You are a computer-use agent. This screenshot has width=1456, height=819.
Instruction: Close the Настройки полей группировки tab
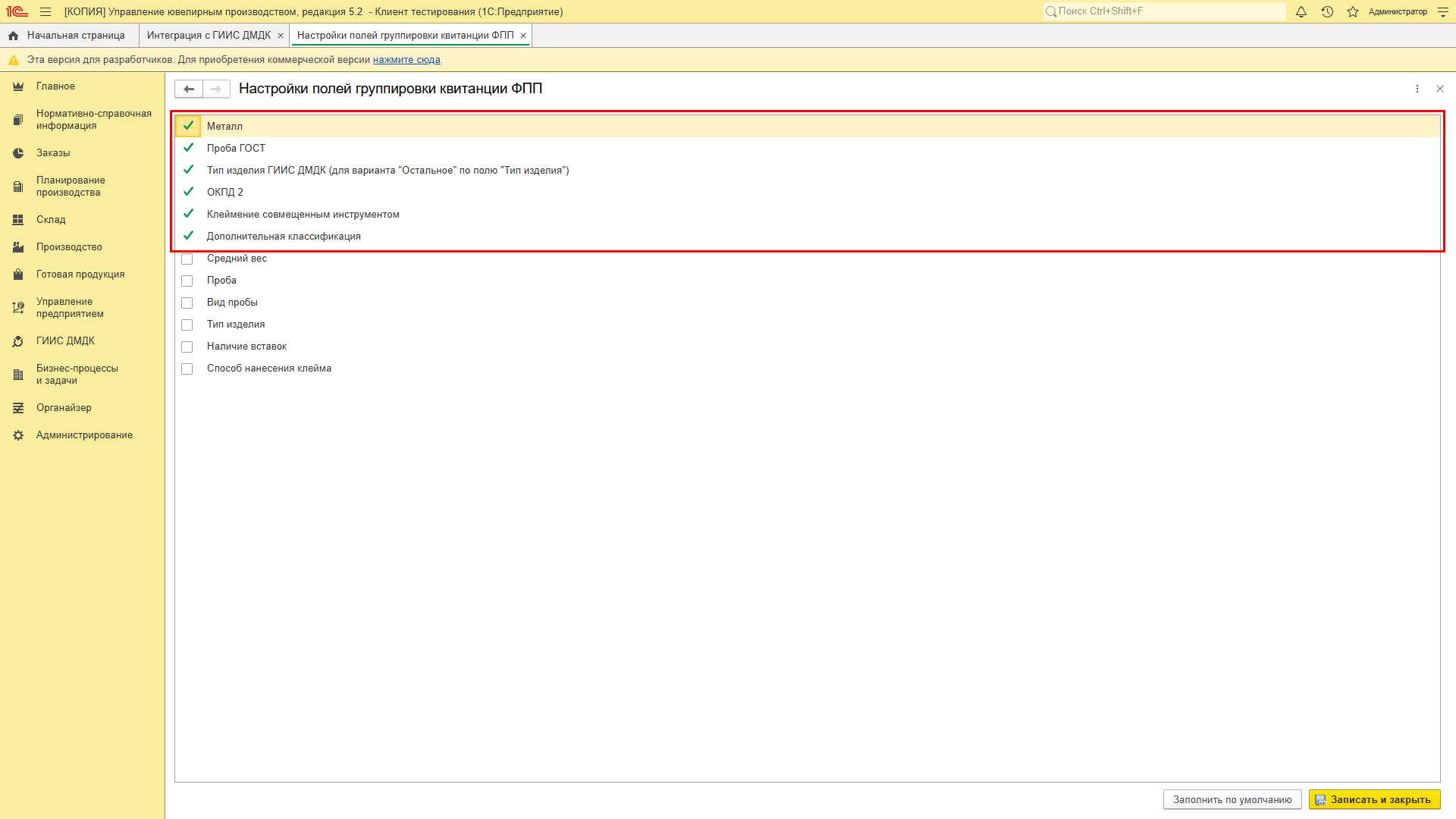coord(523,36)
